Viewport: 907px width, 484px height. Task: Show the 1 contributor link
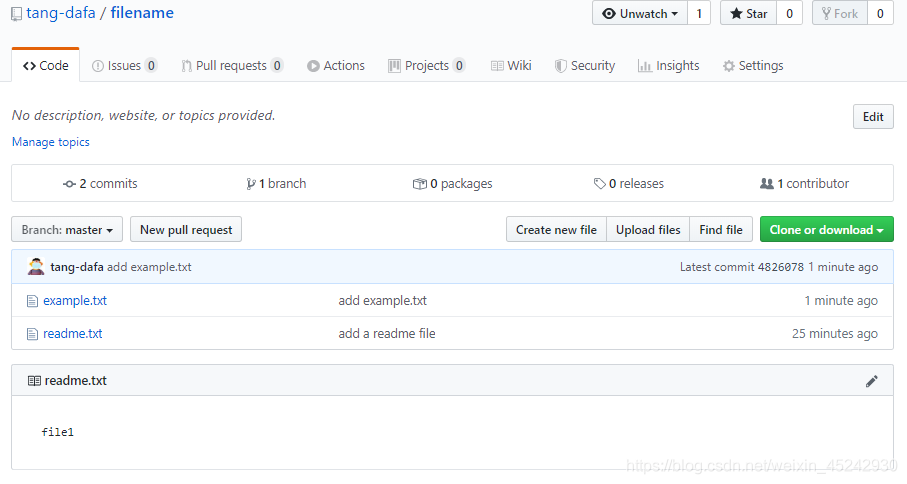tap(805, 183)
